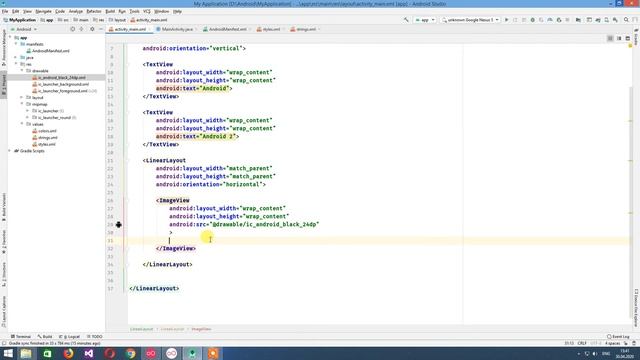640x360 pixels.
Task: Switch to MainActivity.java tab
Action: 177,29
